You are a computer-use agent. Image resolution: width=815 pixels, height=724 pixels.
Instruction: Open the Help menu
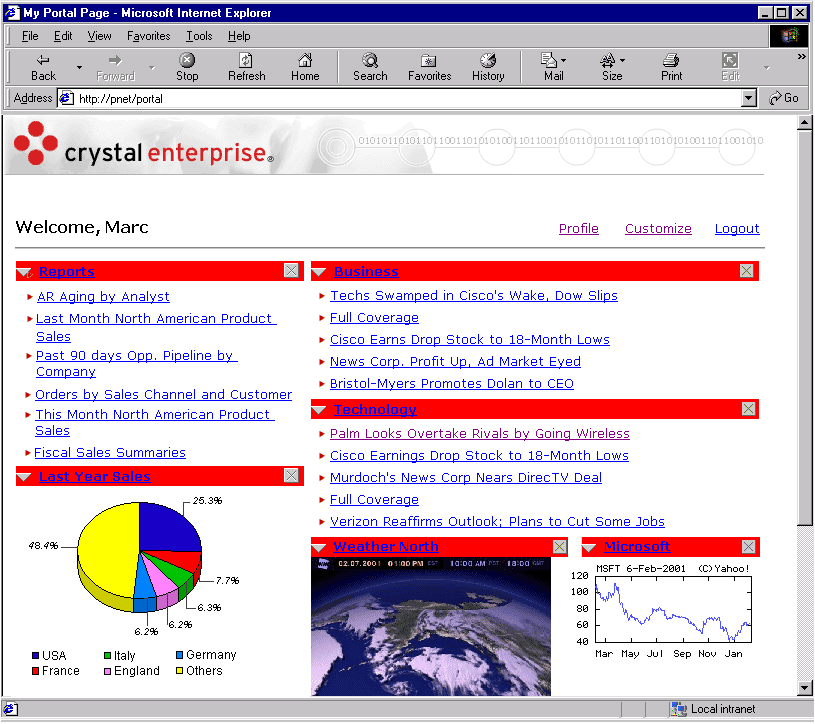(x=239, y=36)
